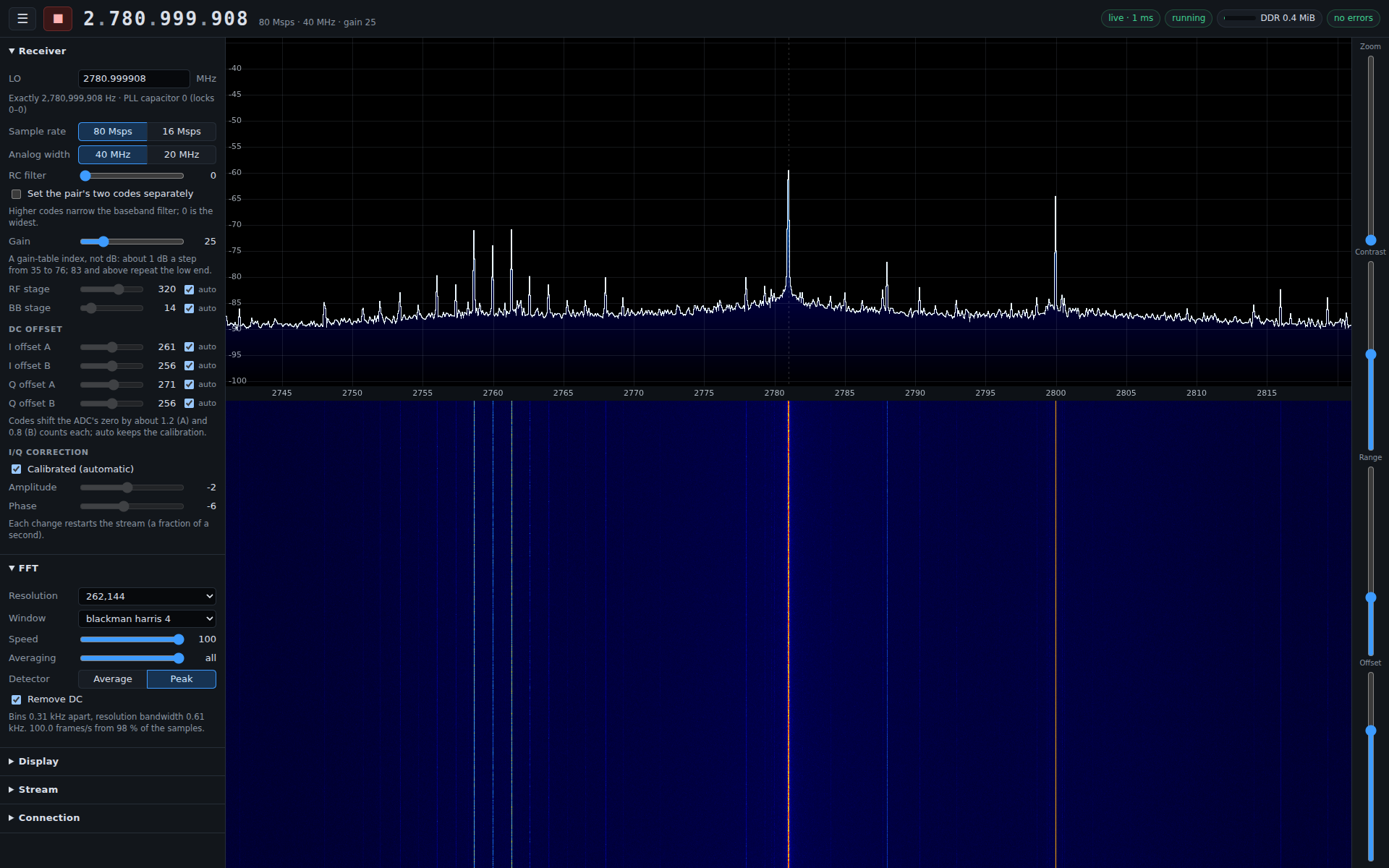Toggle BB stage auto checkbox

(x=189, y=308)
